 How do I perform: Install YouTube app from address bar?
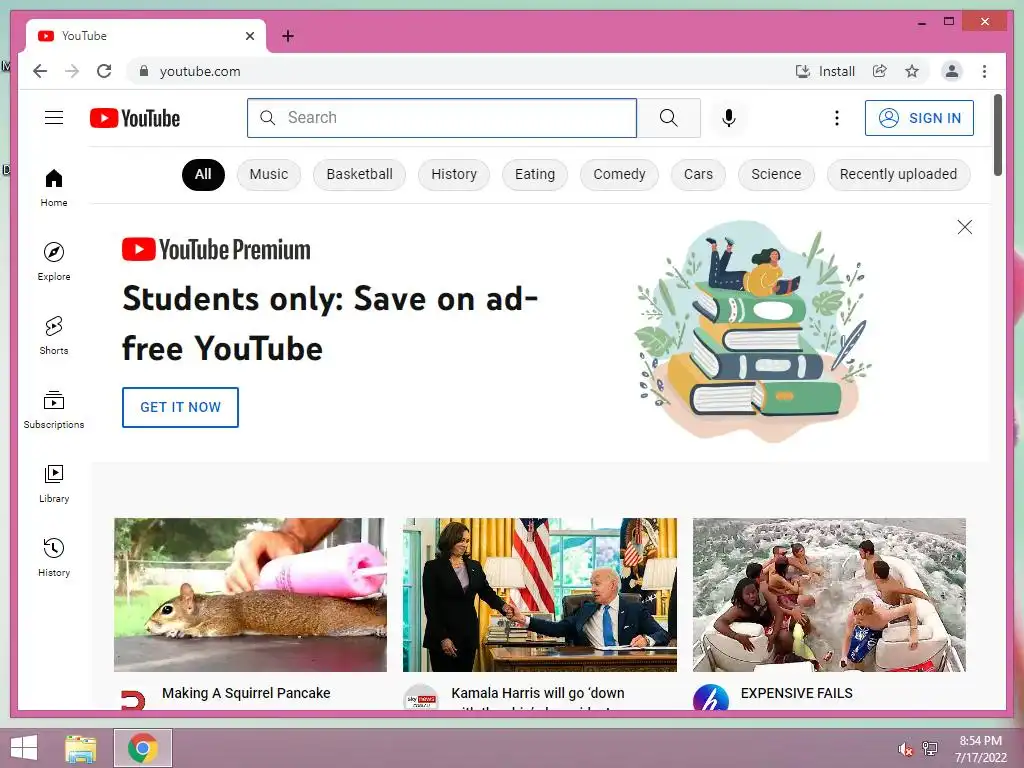[x=825, y=71]
